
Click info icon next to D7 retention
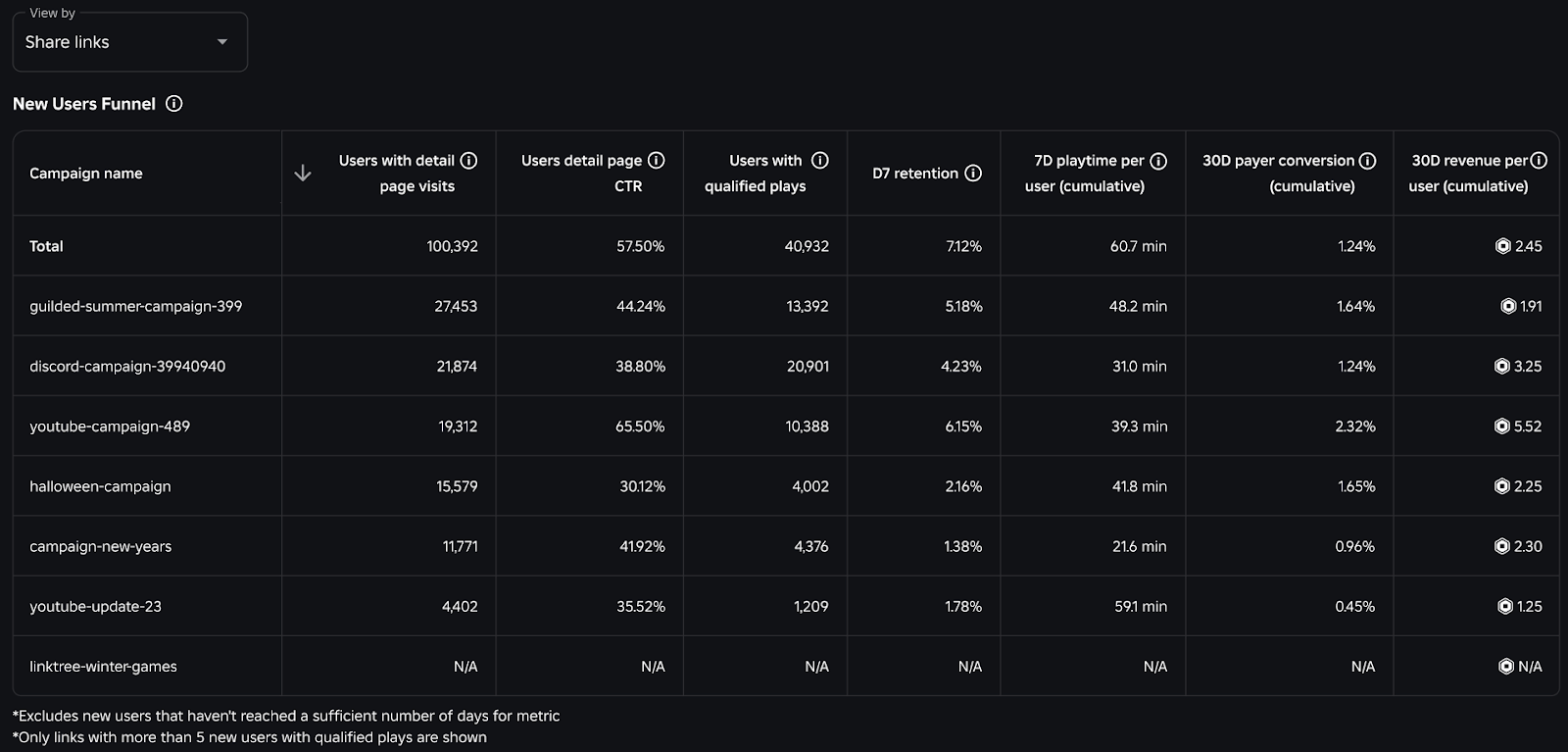pyautogui.click(x=973, y=174)
